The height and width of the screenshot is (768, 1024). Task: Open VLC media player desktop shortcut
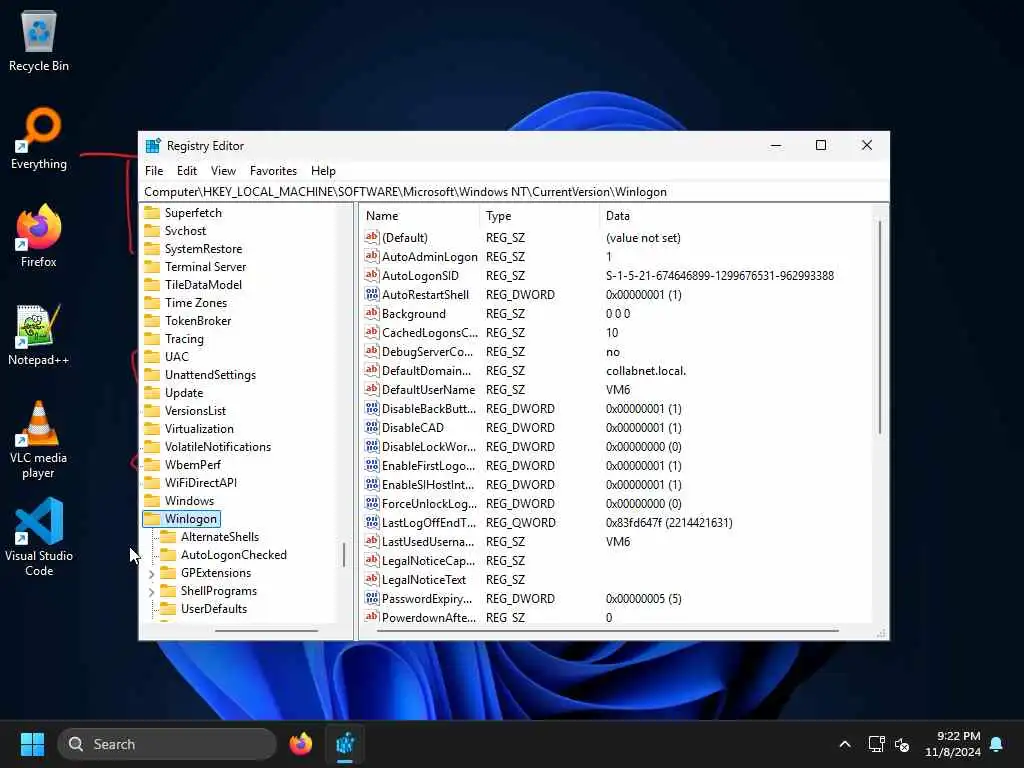[39, 440]
